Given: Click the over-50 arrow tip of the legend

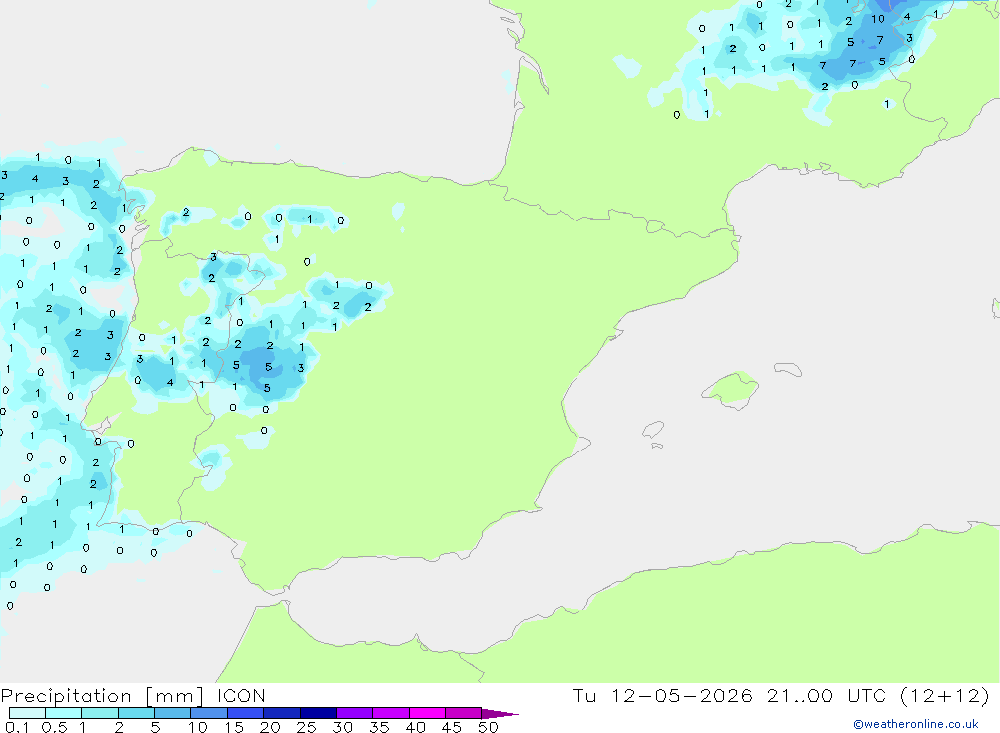Looking at the screenshot, I should (x=500, y=714).
